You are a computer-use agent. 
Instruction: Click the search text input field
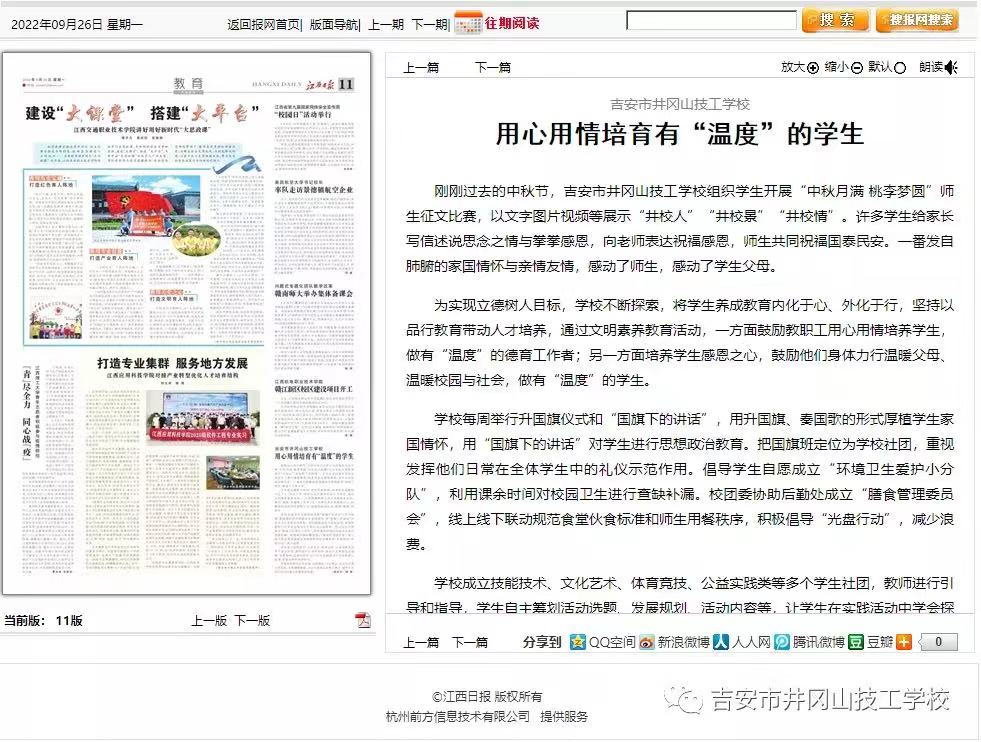pos(711,20)
